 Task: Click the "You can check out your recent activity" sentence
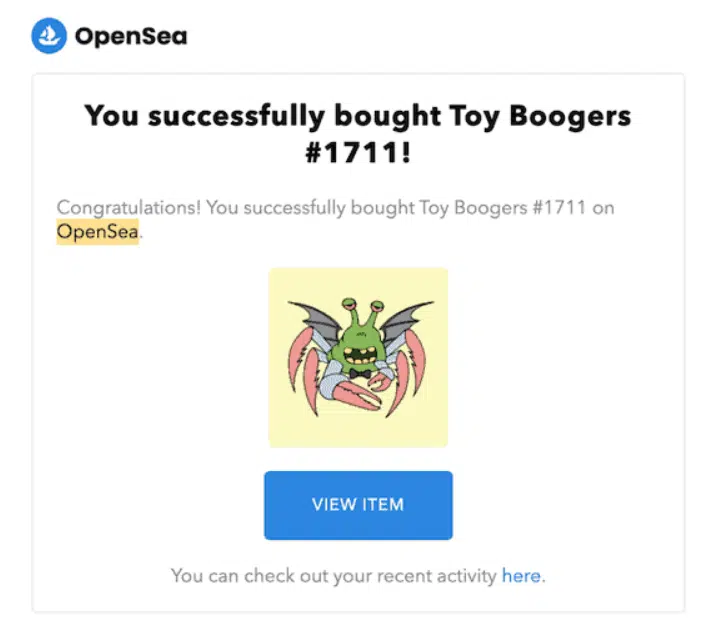(x=334, y=575)
